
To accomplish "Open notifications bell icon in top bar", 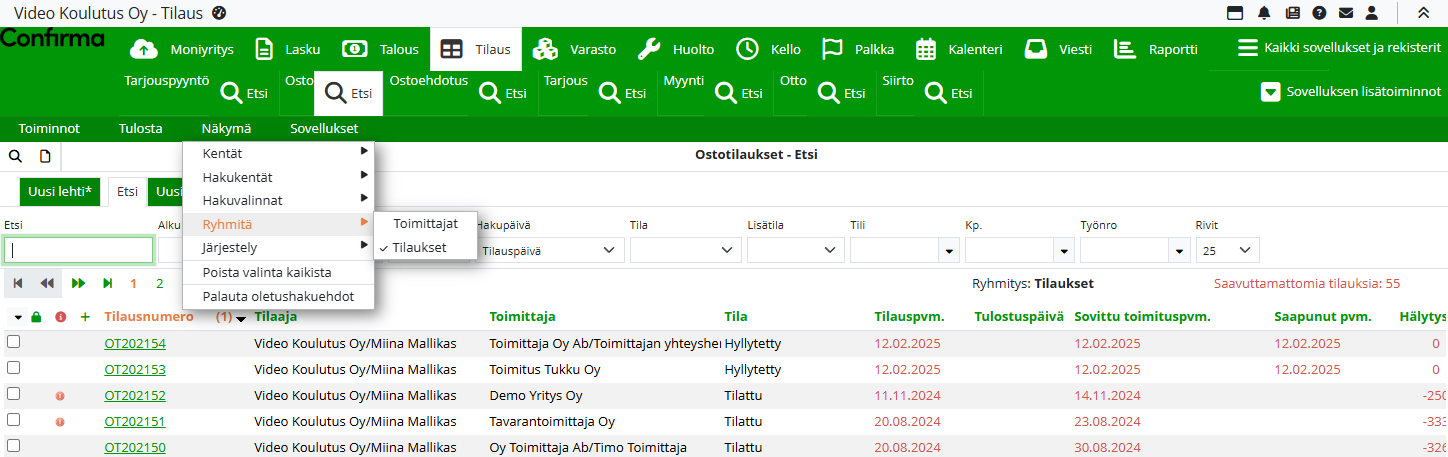I will (x=1264, y=13).
